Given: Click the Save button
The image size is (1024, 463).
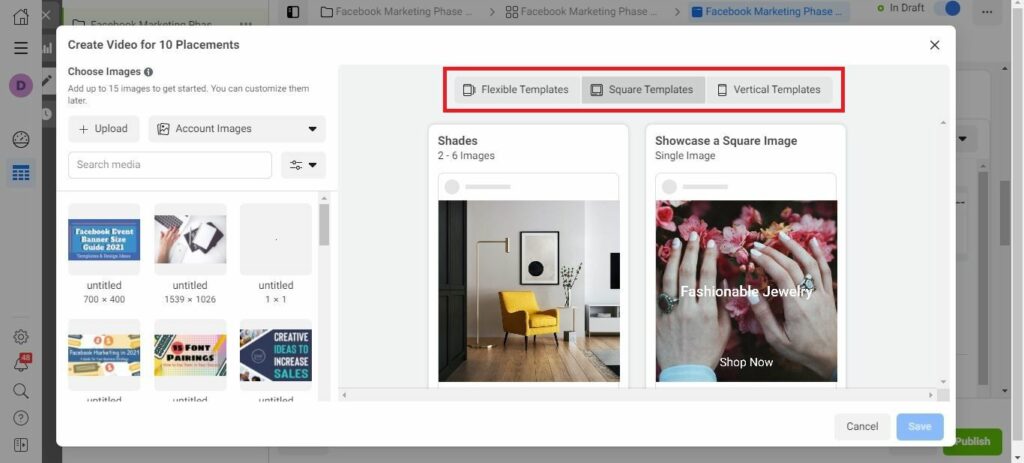Looking at the screenshot, I should coord(920,426).
